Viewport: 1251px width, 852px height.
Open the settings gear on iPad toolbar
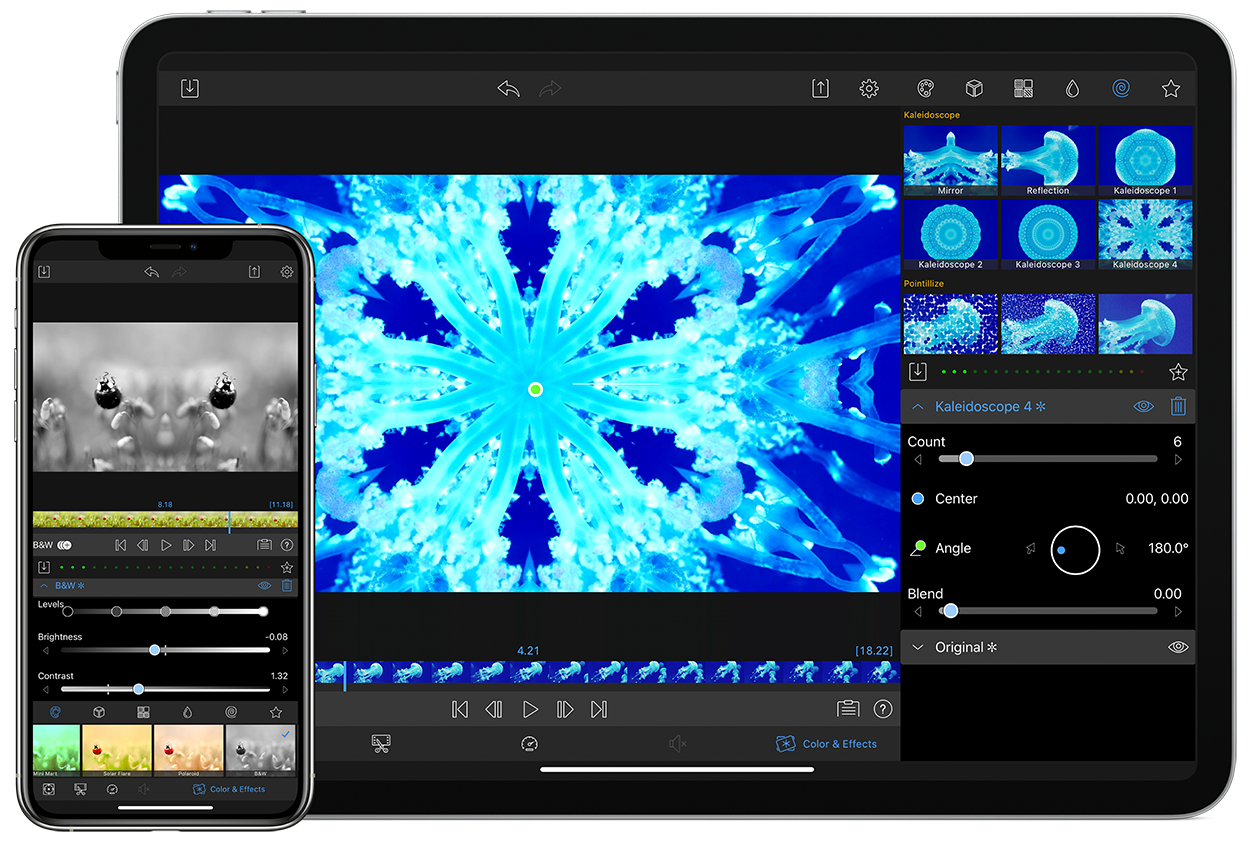pos(869,89)
